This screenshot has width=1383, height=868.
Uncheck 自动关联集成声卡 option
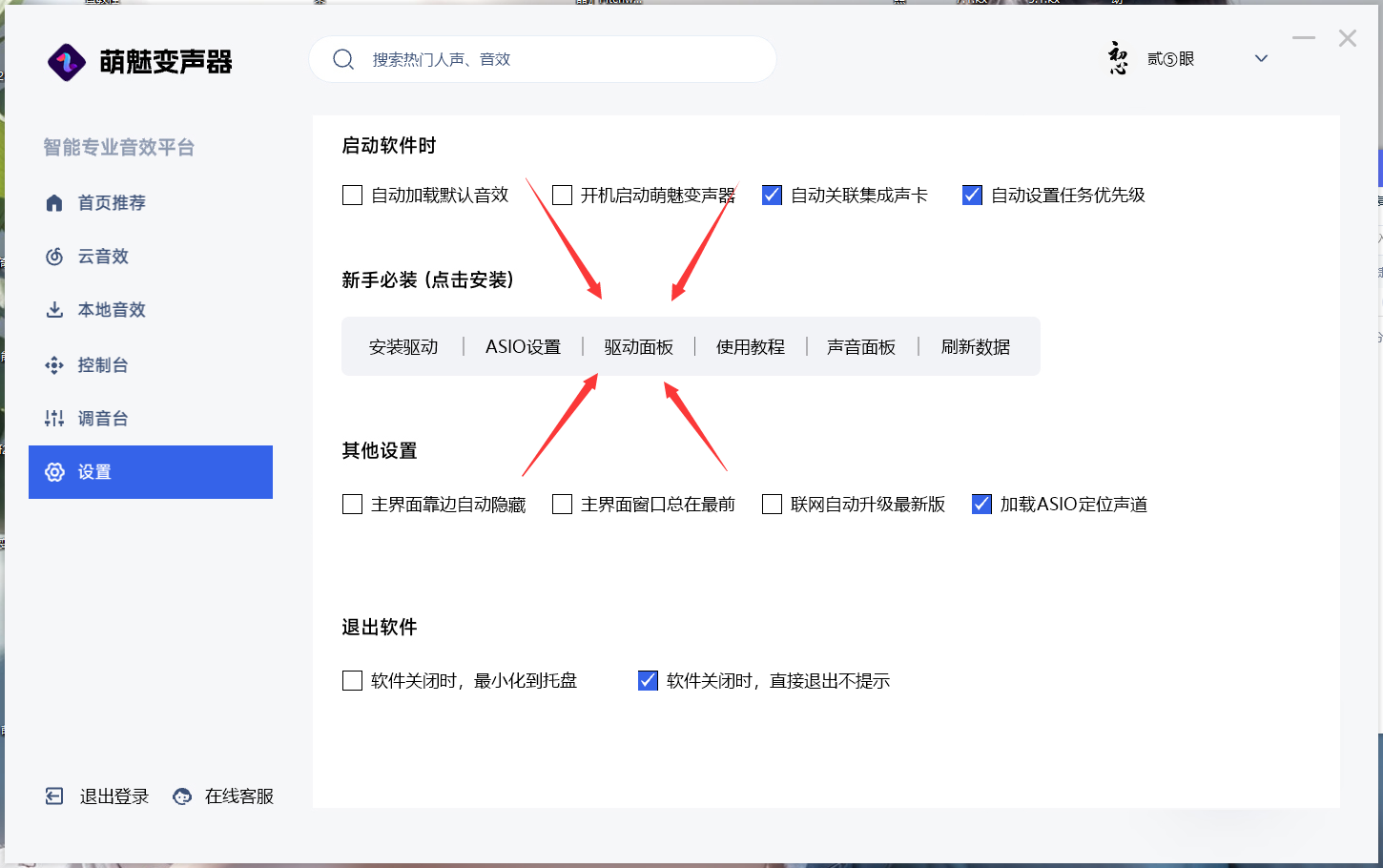click(772, 196)
